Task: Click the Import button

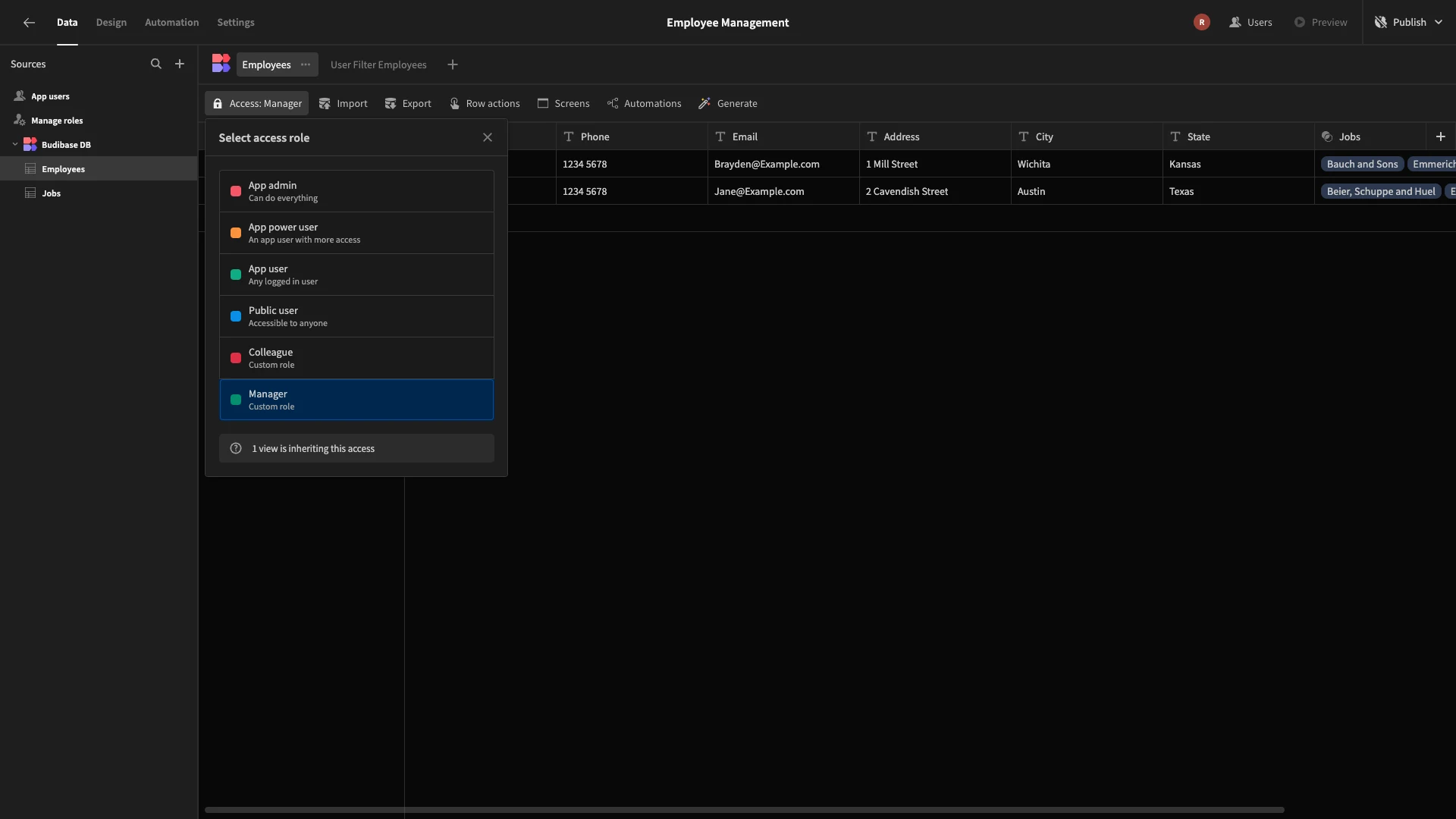Action: coord(344,103)
